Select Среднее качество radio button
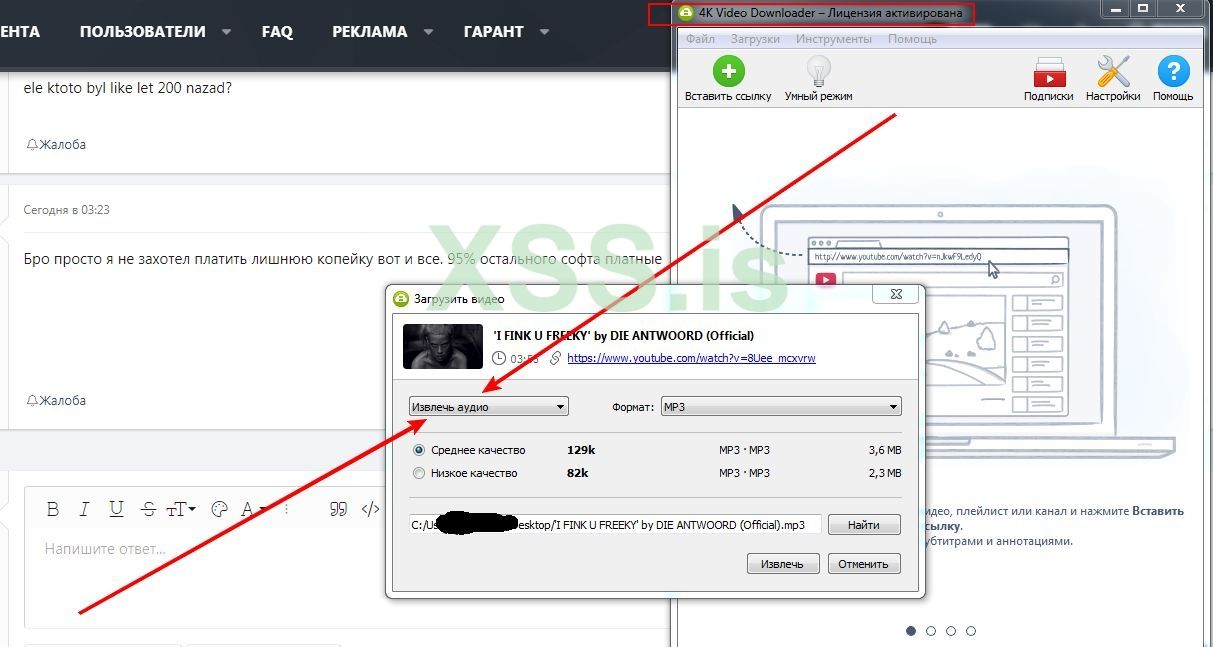Image resolution: width=1213 pixels, height=647 pixels. click(419, 450)
